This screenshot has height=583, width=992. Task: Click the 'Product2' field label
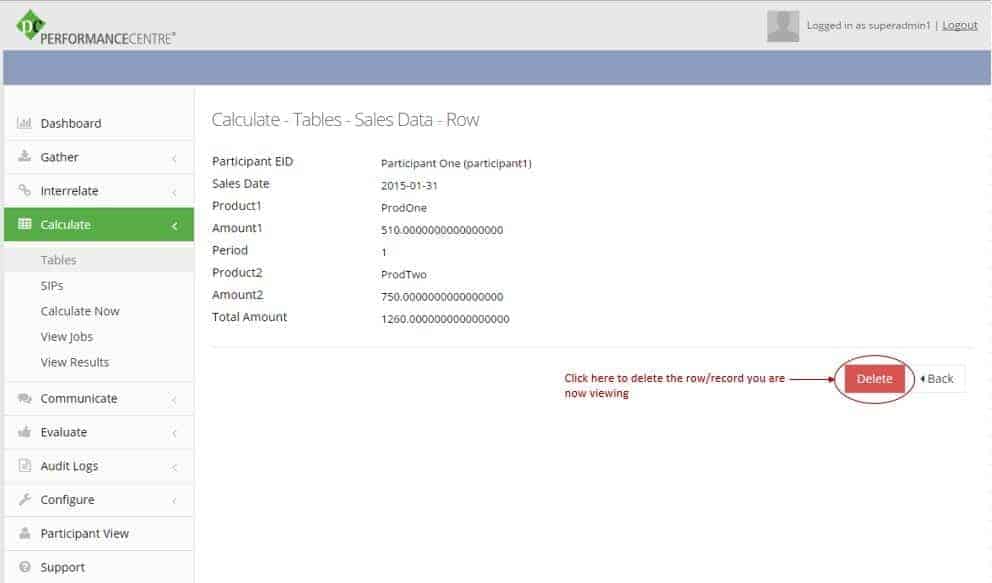[x=237, y=273]
